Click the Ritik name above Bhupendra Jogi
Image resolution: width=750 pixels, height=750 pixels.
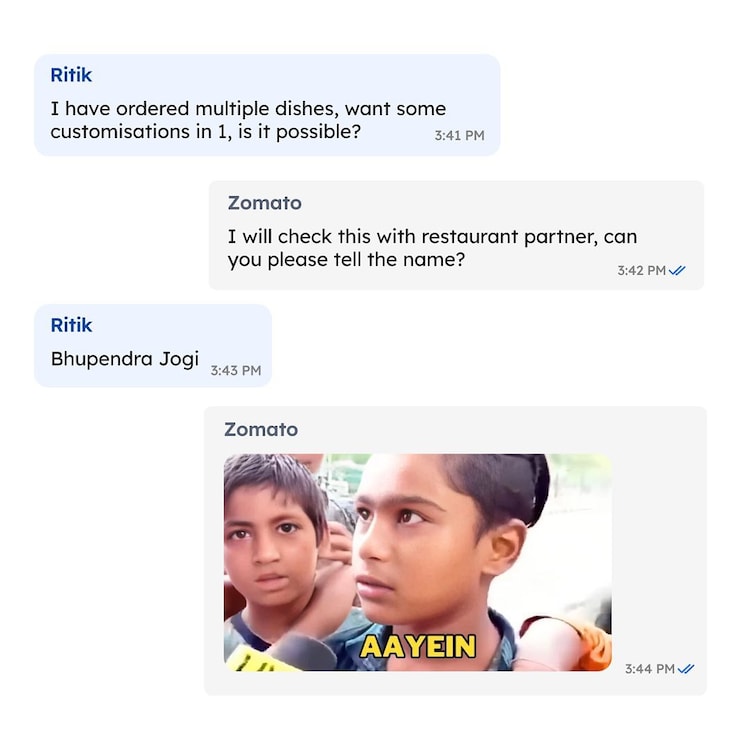(71, 325)
